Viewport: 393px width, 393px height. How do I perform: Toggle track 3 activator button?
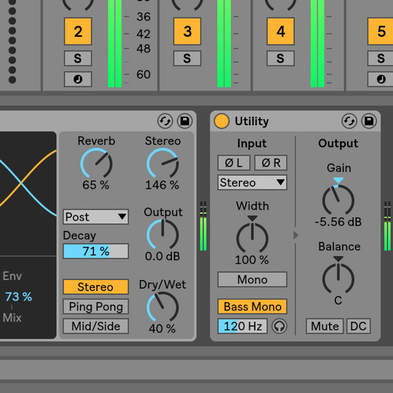click(187, 32)
